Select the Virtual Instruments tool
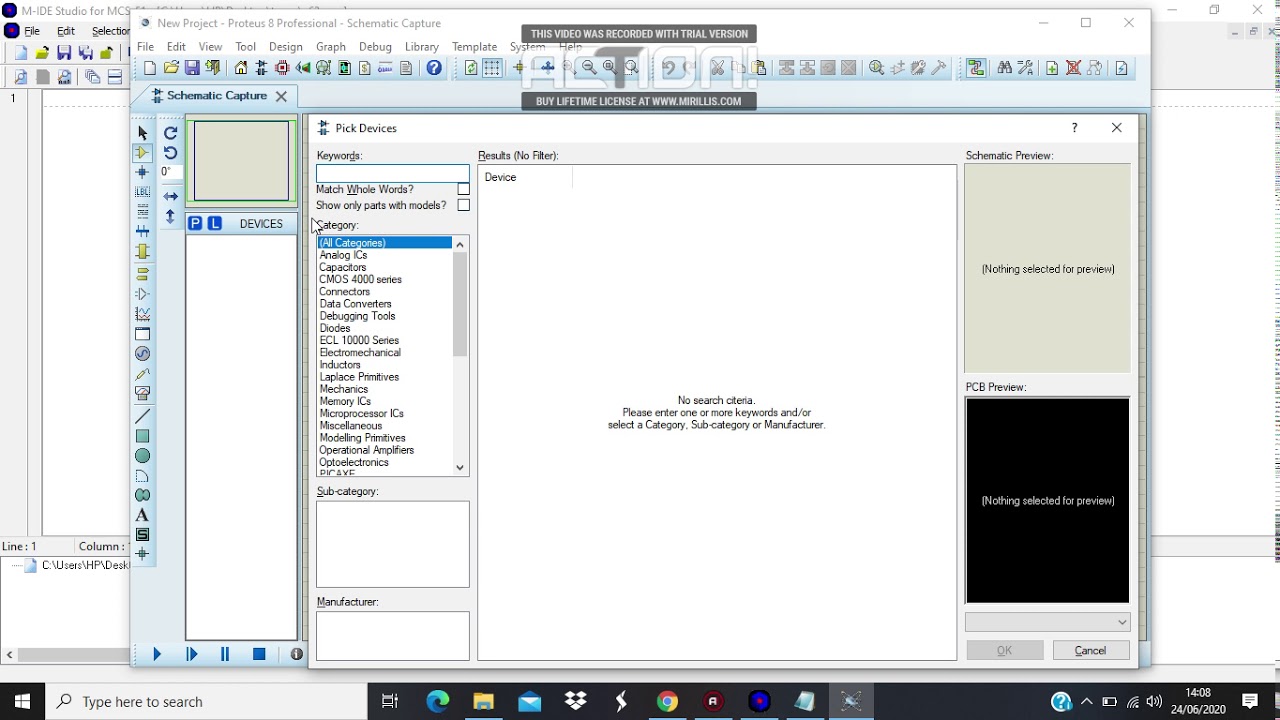 (x=142, y=394)
